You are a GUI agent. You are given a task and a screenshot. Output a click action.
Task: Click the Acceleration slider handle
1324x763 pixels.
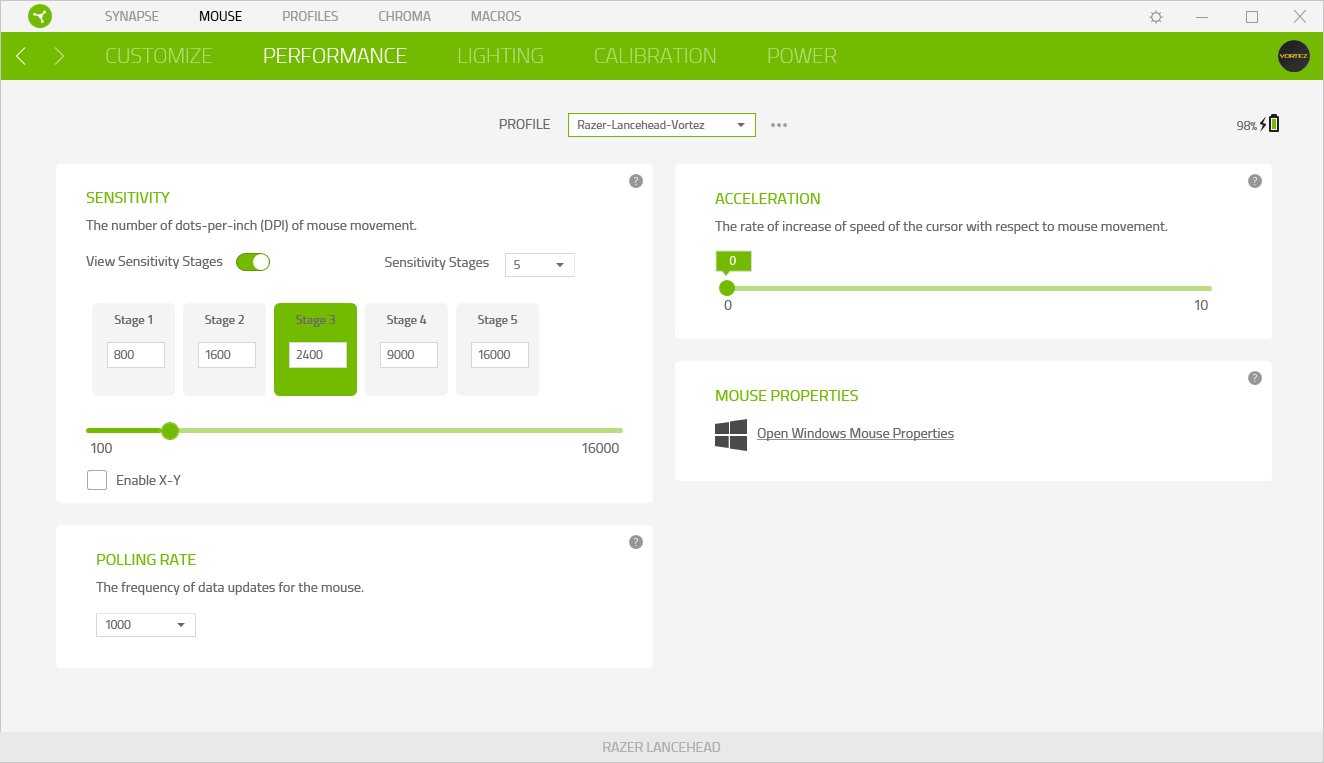[727, 288]
